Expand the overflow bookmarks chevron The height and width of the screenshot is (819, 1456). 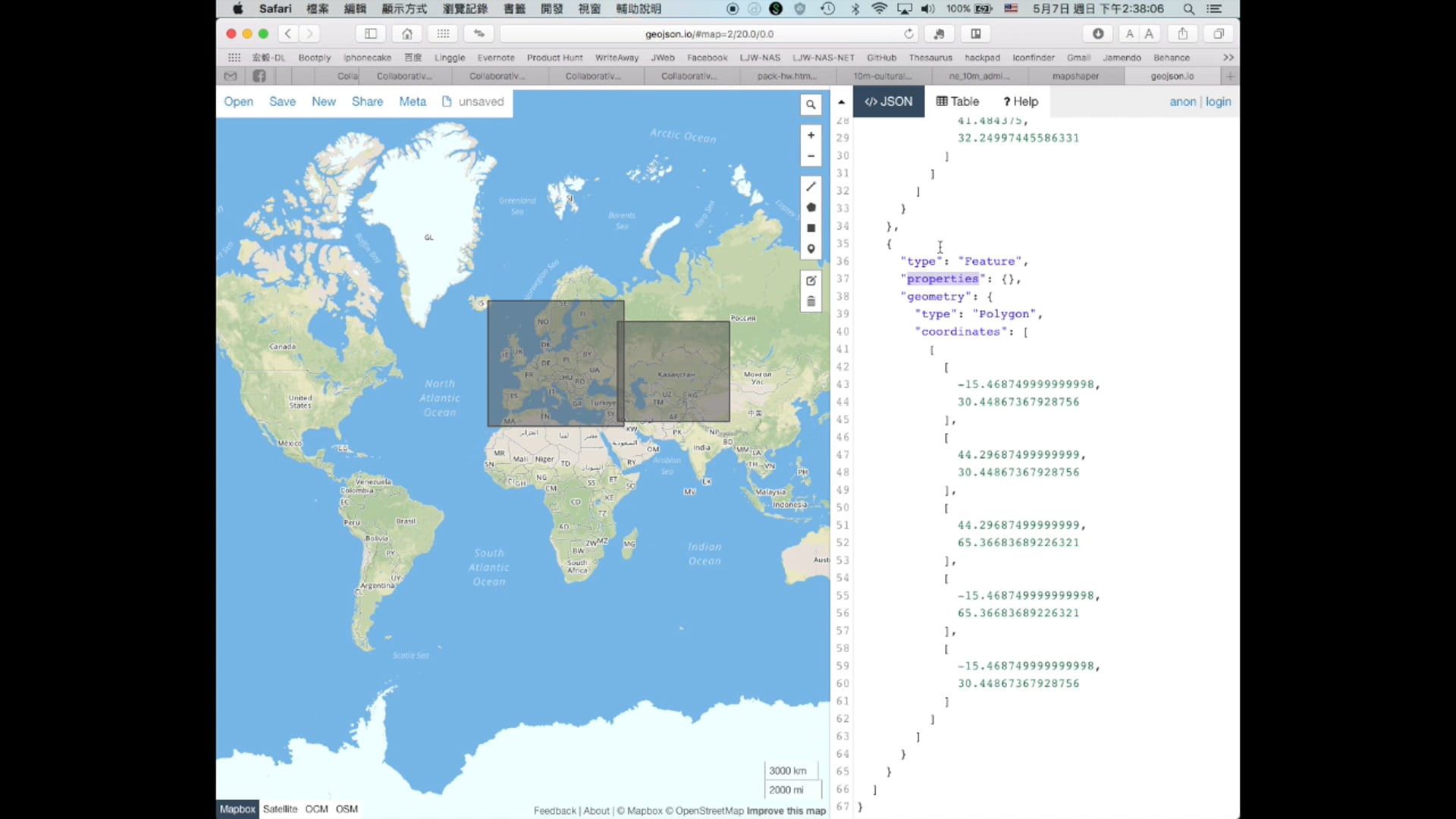(1227, 57)
